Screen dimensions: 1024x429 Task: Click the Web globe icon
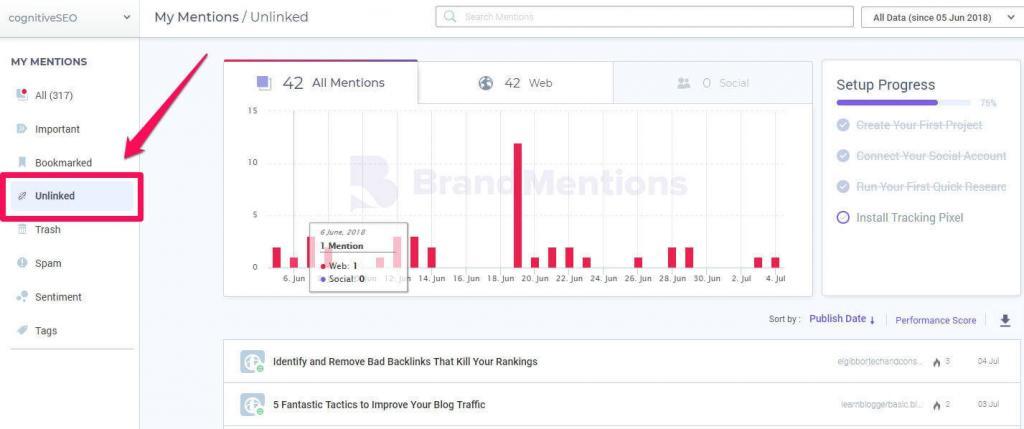pyautogui.click(x=486, y=83)
